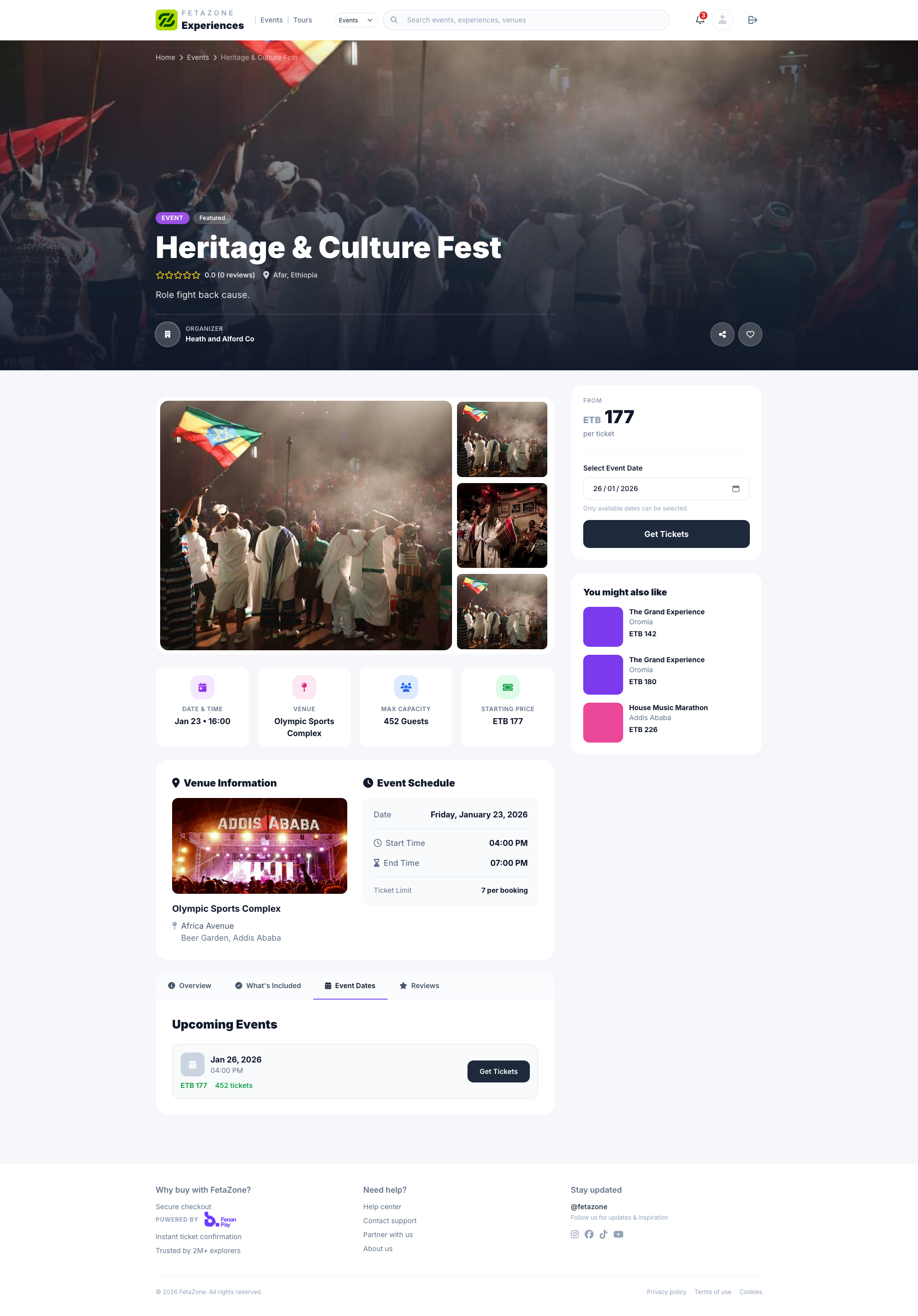Switch to the Reviews tab

pos(419,985)
